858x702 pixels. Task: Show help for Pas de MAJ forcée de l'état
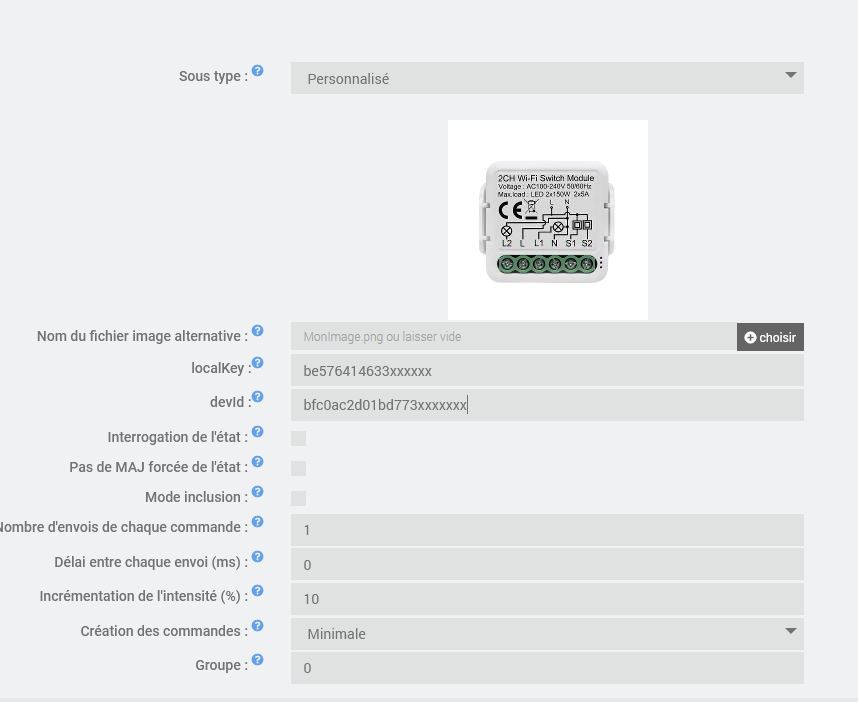click(x=257, y=462)
